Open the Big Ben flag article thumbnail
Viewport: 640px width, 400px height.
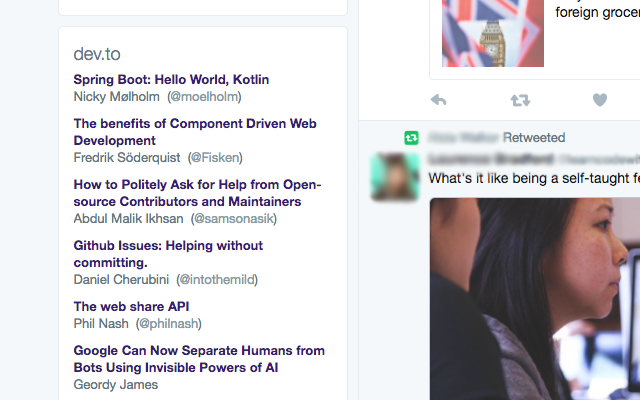[493, 33]
